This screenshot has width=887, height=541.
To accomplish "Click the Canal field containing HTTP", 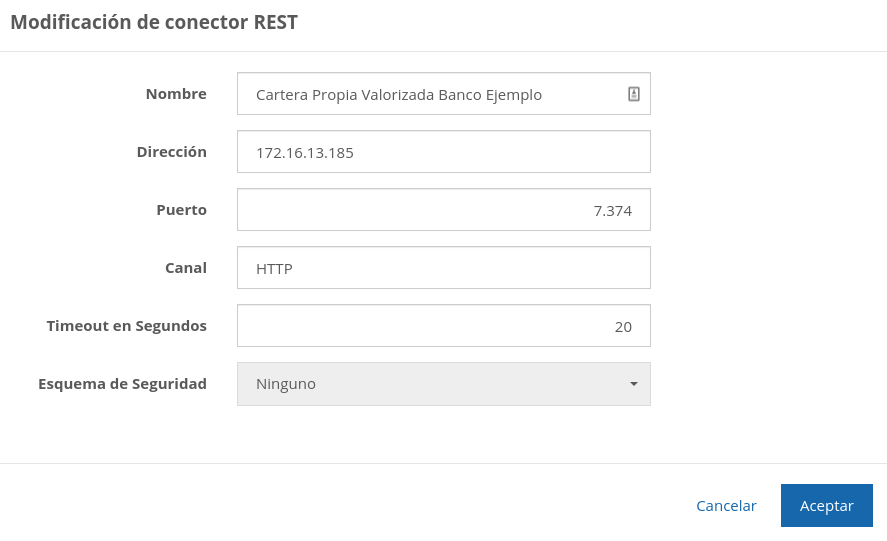I will (443, 268).
